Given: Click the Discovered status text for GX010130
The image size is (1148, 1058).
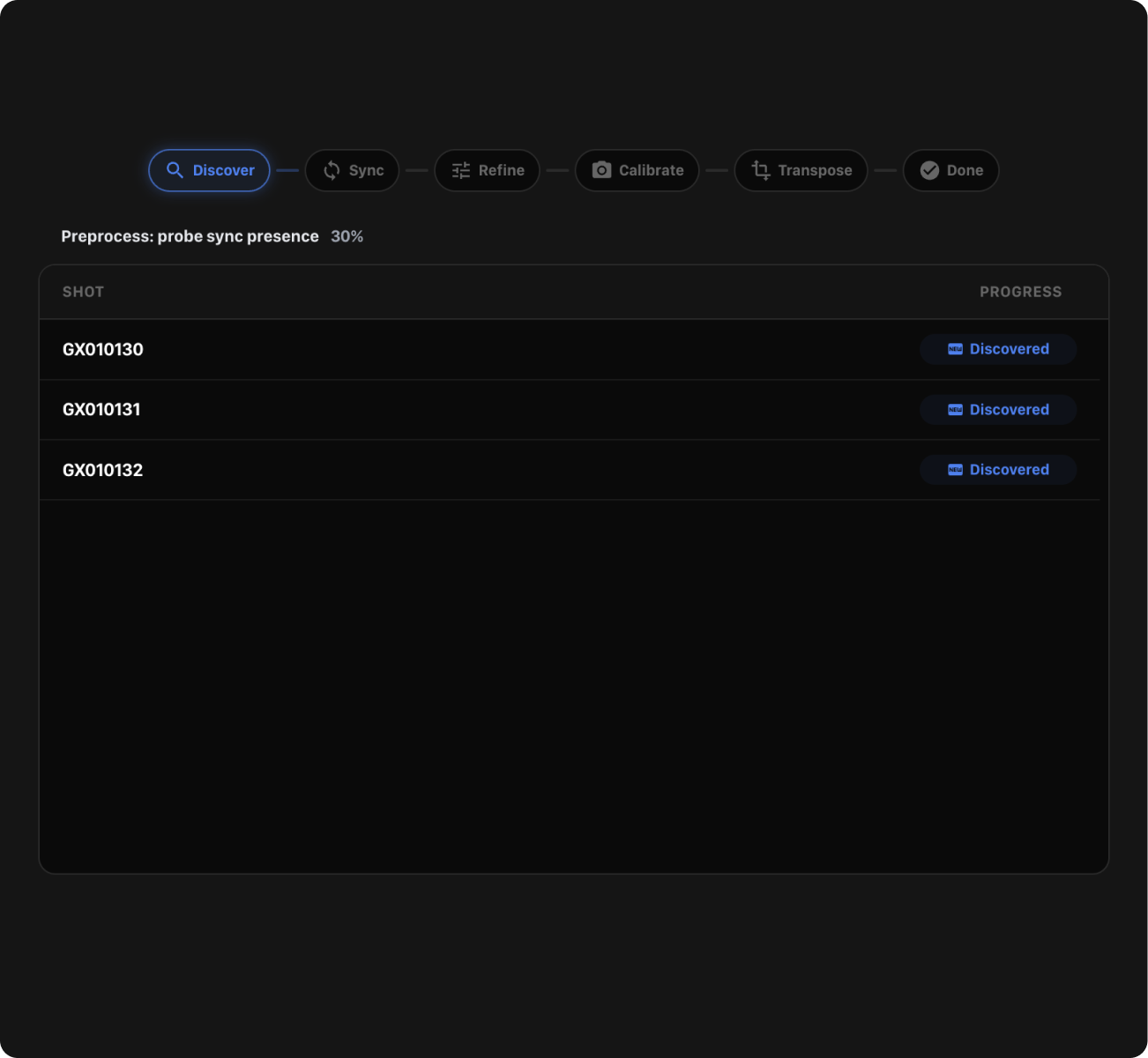Looking at the screenshot, I should click(x=1010, y=349).
